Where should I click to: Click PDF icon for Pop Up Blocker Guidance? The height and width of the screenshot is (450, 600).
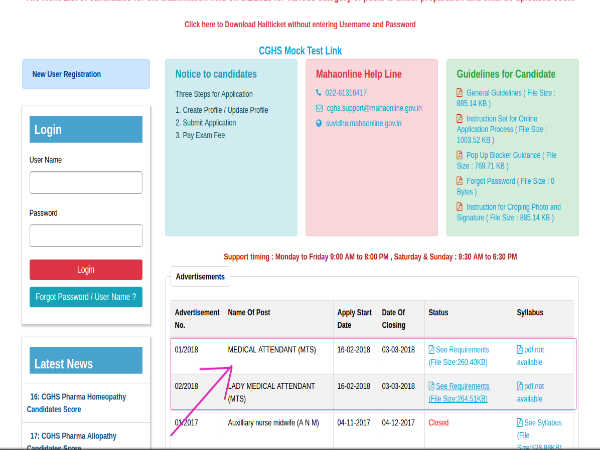click(x=460, y=155)
